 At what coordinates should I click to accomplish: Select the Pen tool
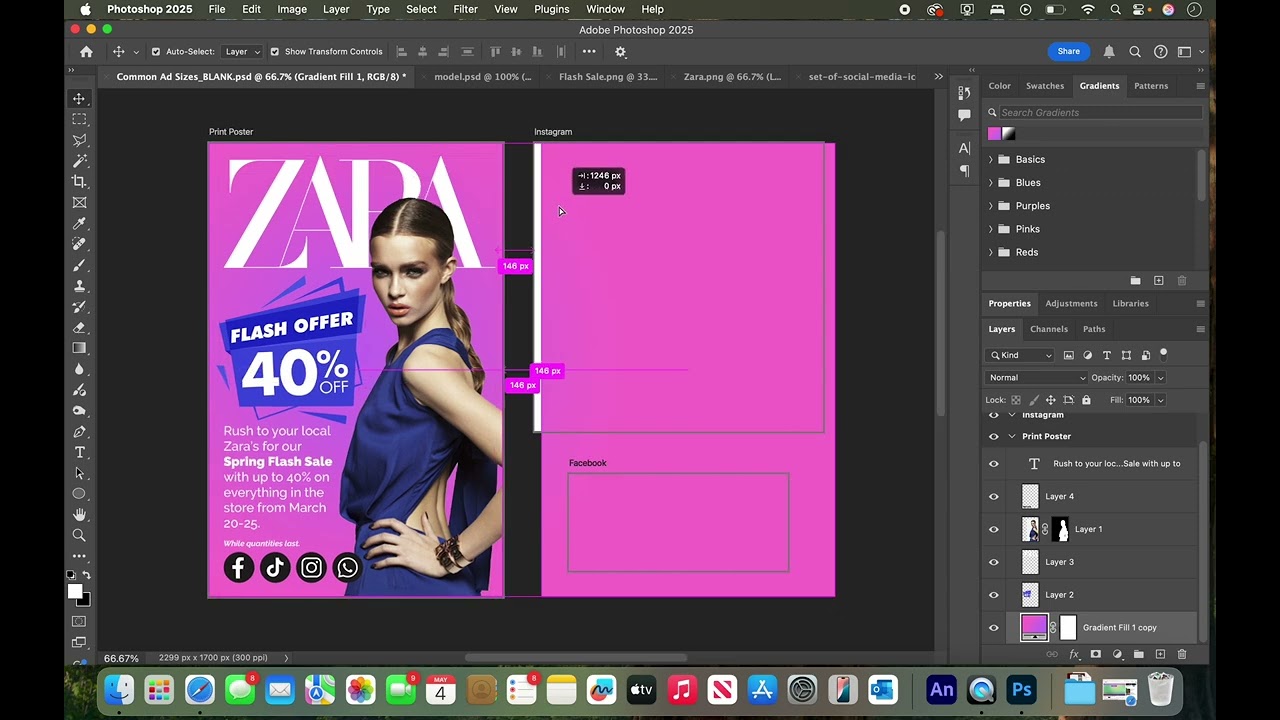click(79, 432)
